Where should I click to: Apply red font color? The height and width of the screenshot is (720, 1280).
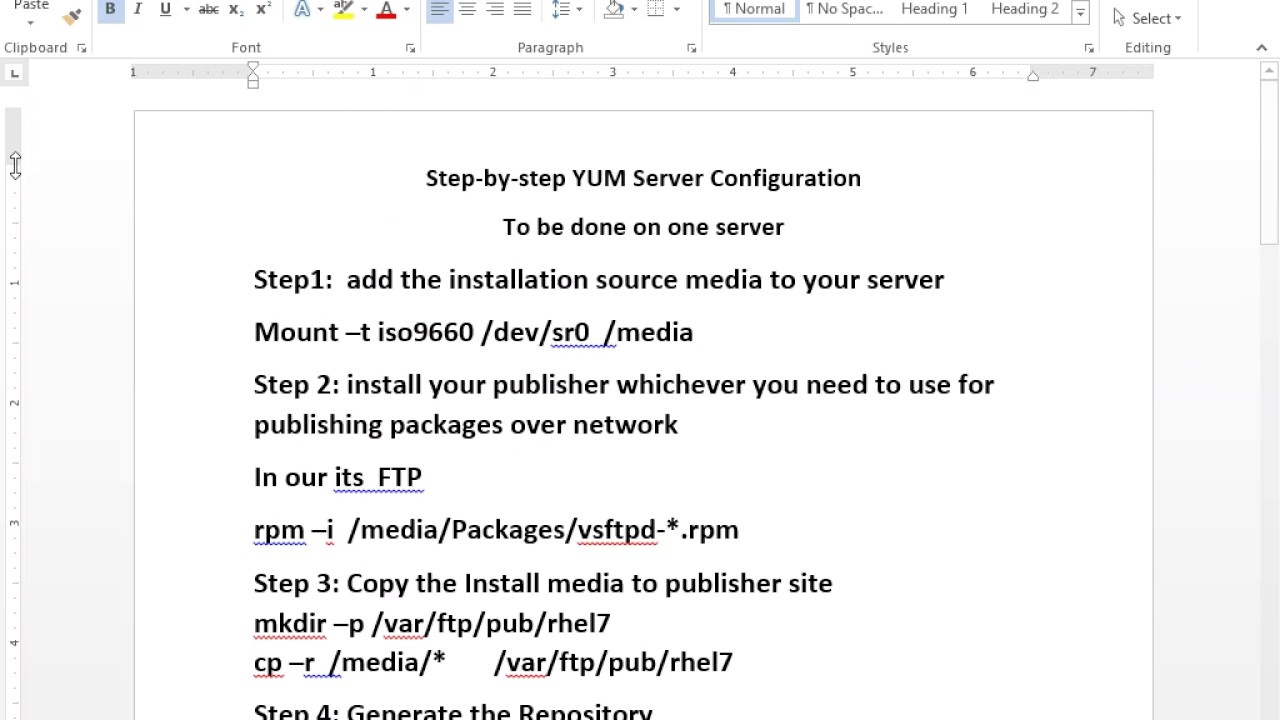(387, 10)
